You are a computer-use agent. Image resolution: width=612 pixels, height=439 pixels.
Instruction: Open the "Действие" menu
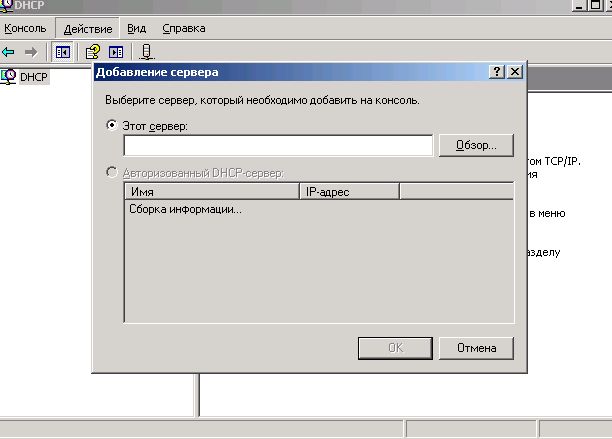87,29
